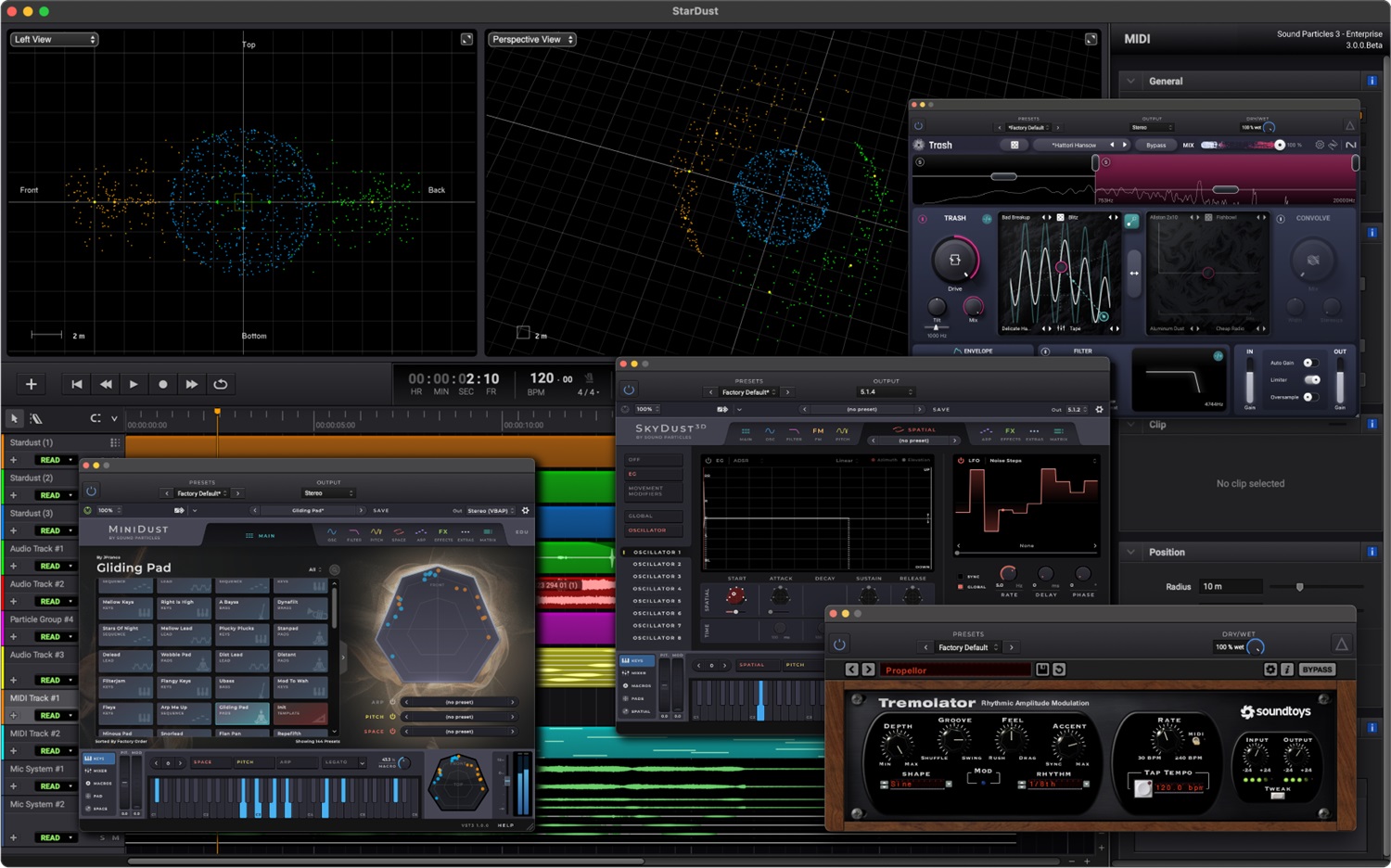The width and height of the screenshot is (1391, 868).
Task: Toggle the LFO power switch in SkyDust
Action: [x=961, y=460]
